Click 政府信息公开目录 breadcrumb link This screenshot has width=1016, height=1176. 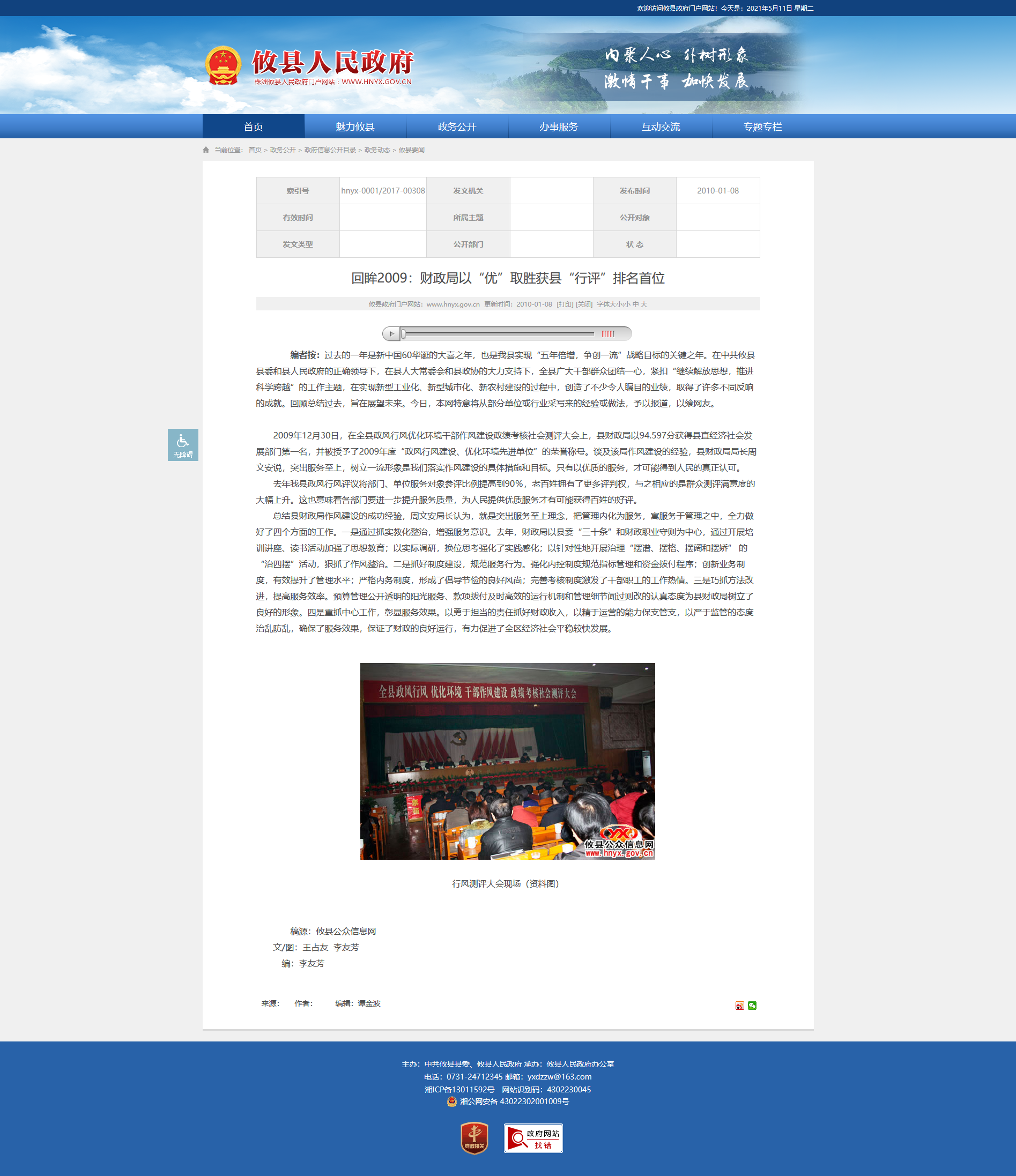pos(330,150)
